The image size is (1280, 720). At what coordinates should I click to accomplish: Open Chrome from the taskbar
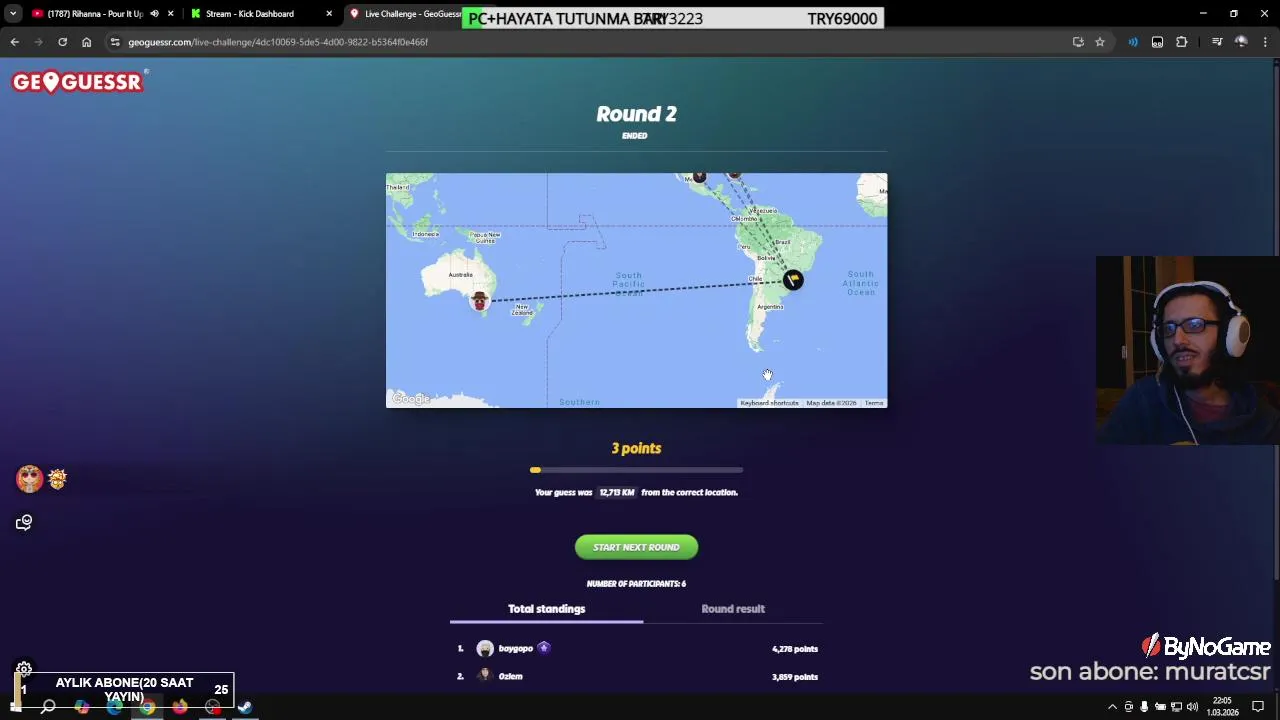147,707
